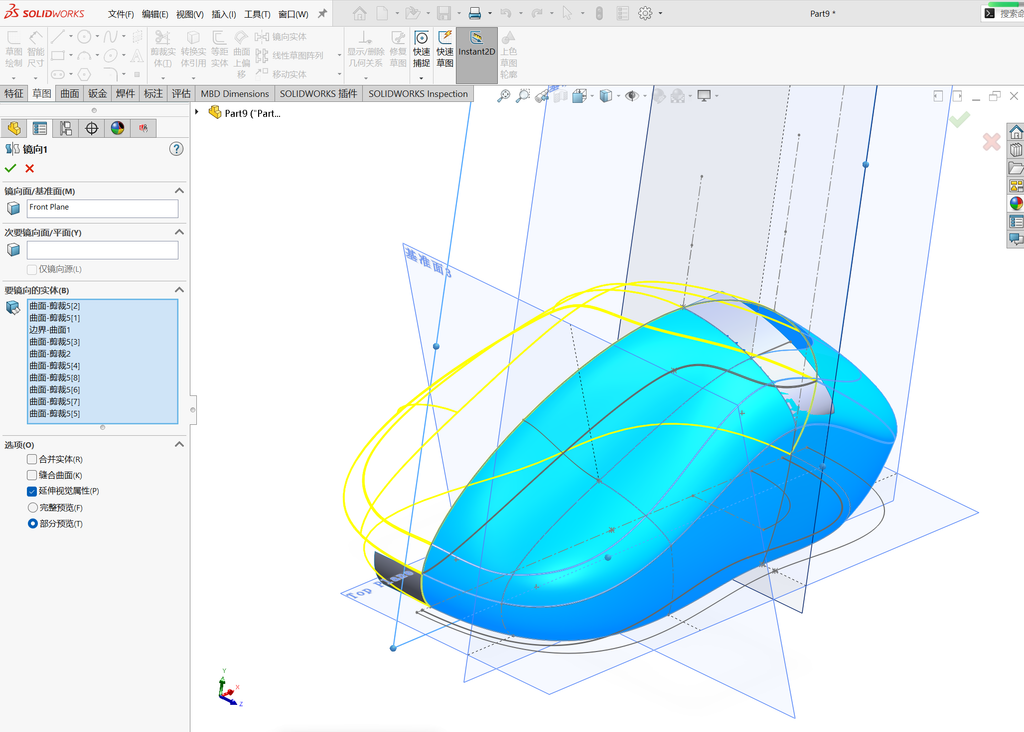Click the Zoom to Area icon
The width and height of the screenshot is (1024, 732).
(x=523, y=96)
